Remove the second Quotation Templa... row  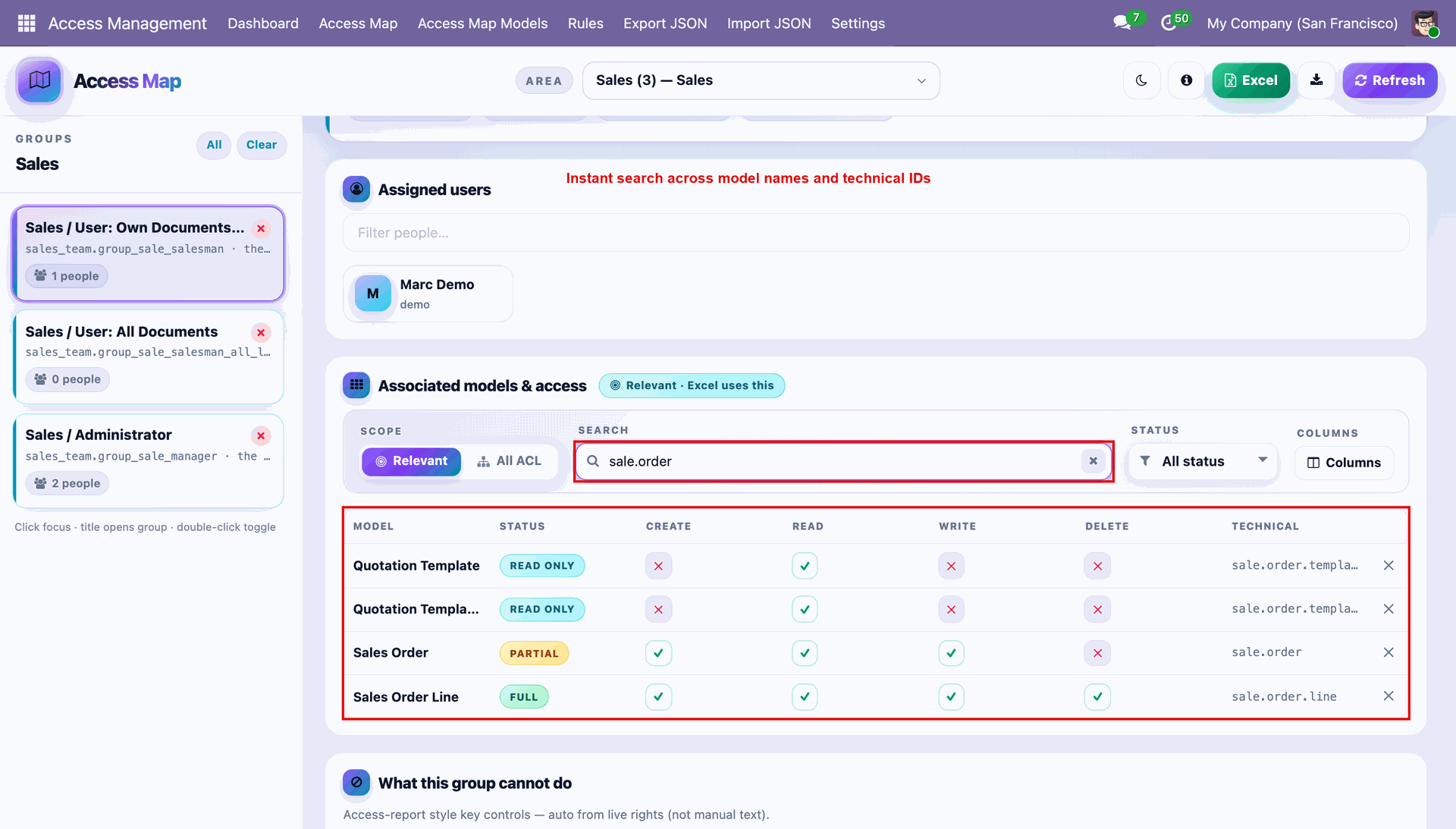click(1389, 609)
